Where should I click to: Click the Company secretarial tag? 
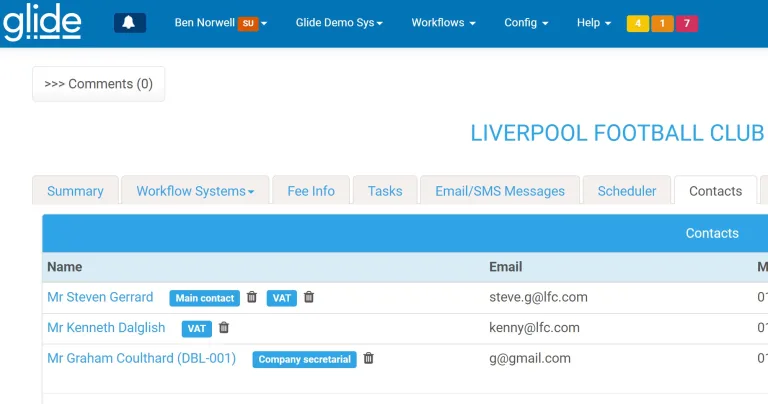click(305, 359)
